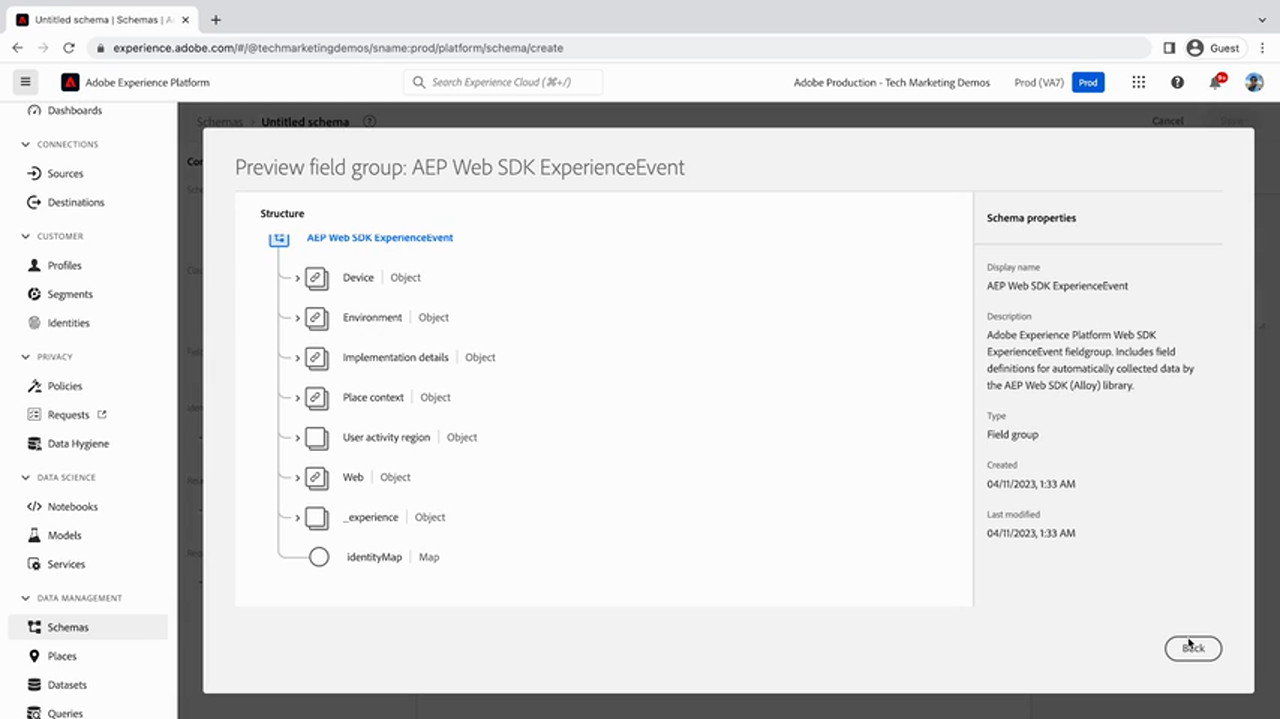Image resolution: width=1280 pixels, height=719 pixels.
Task: Expand the User activity region chevron
Action: pos(297,438)
